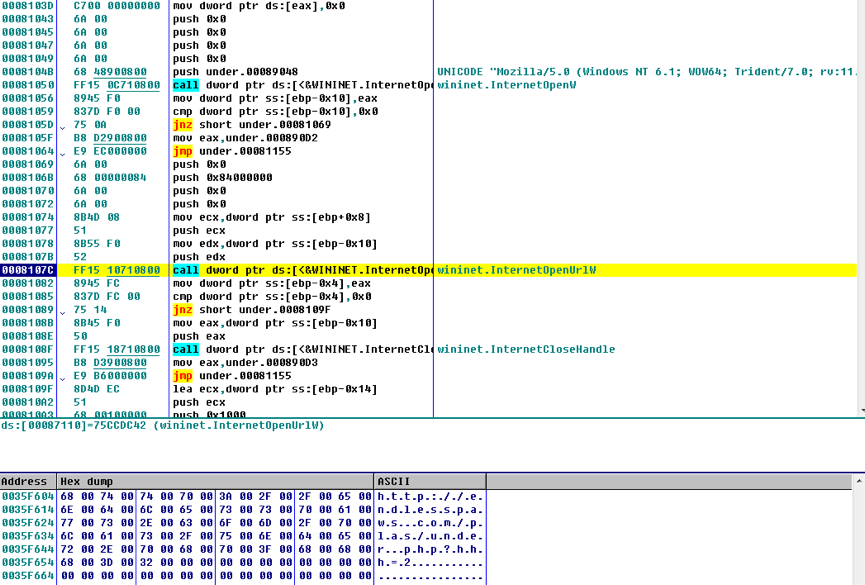Click the dump pane scroll-up arrow
865x585 pixels.
click(859, 482)
